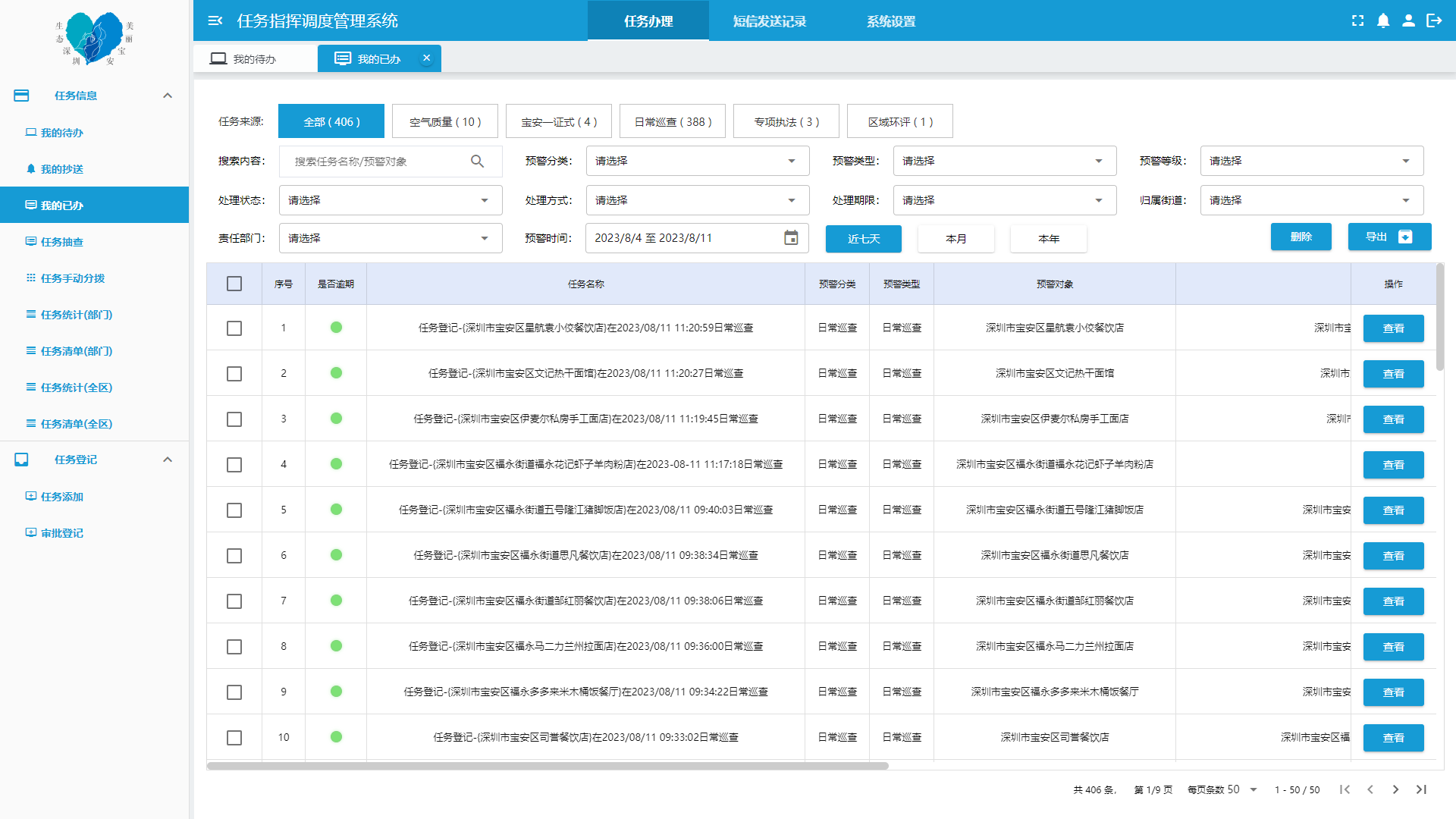Viewport: 1456px width, 819px height.
Task: Go to previous page arrow
Action: pos(1370,789)
